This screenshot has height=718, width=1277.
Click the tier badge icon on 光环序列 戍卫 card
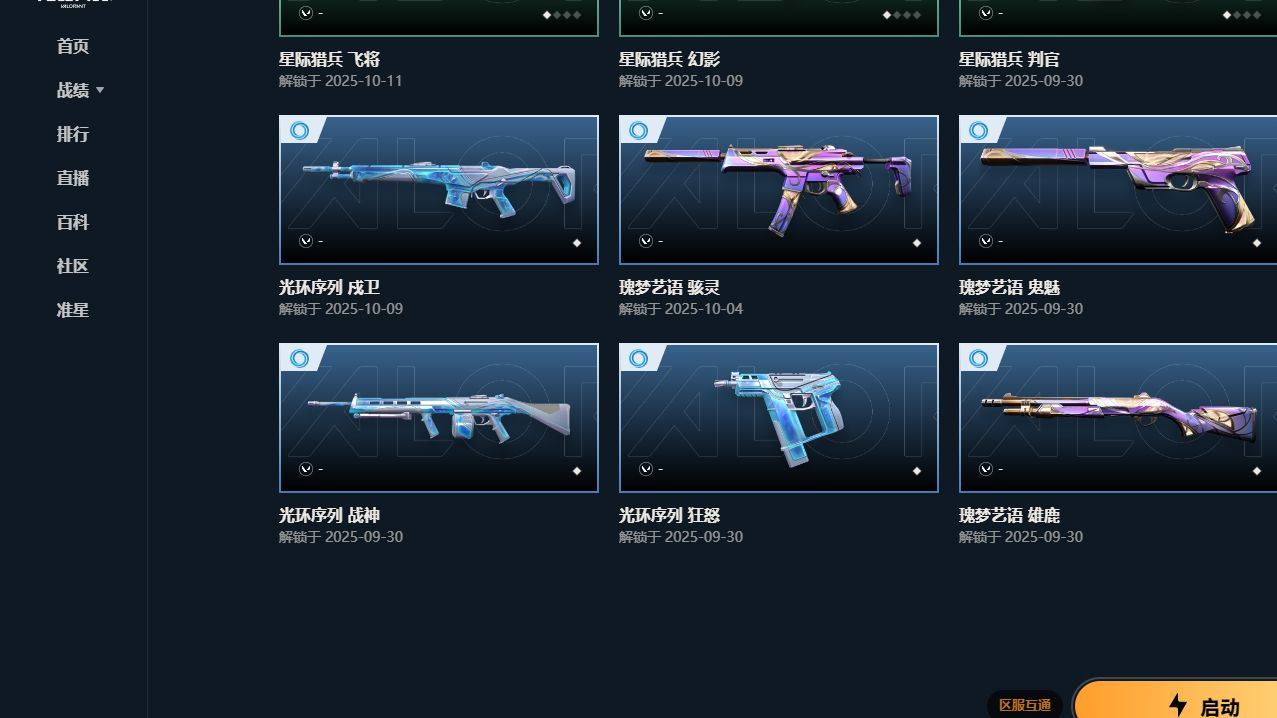[299, 130]
